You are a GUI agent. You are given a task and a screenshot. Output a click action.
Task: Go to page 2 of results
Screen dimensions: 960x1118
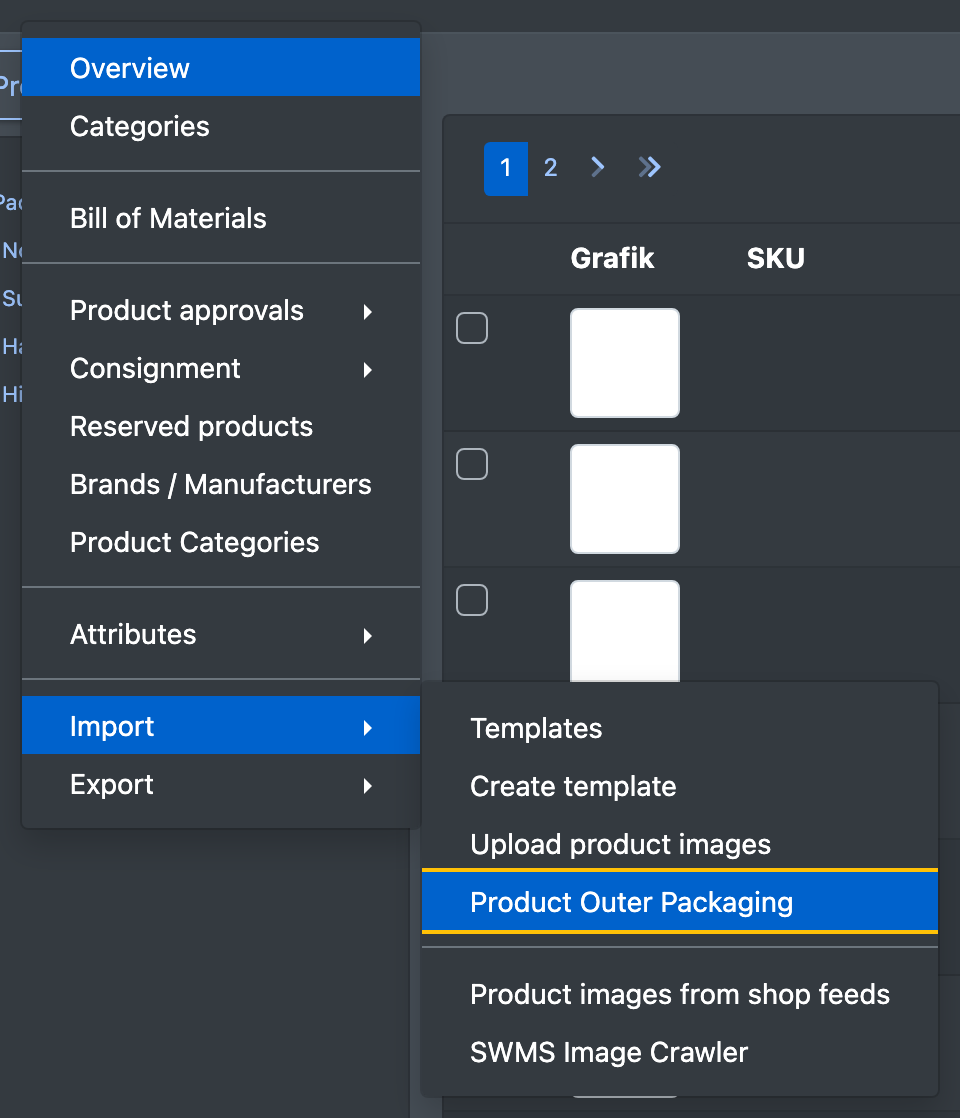(x=551, y=168)
